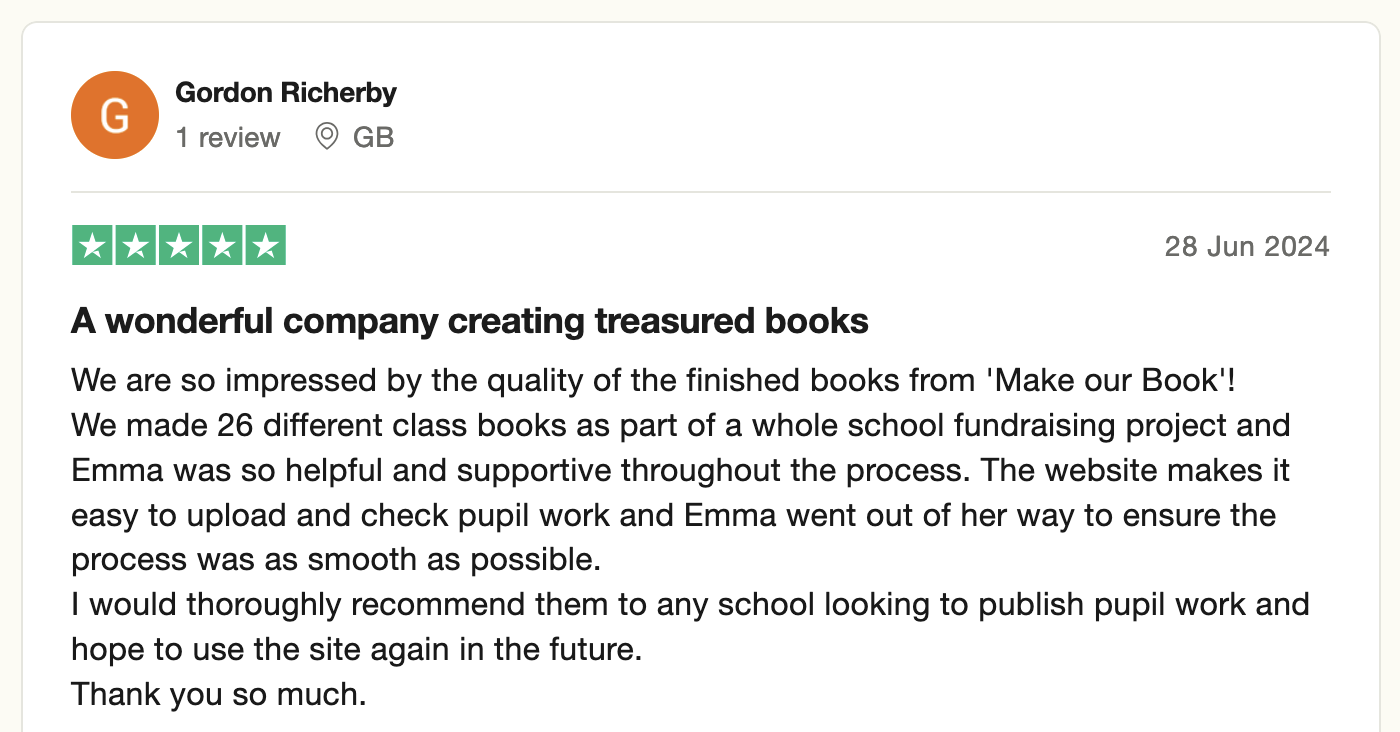Screen dimensions: 1400x732
Task: Click the line starting 'Emma was so helpful'
Action: click(681, 470)
